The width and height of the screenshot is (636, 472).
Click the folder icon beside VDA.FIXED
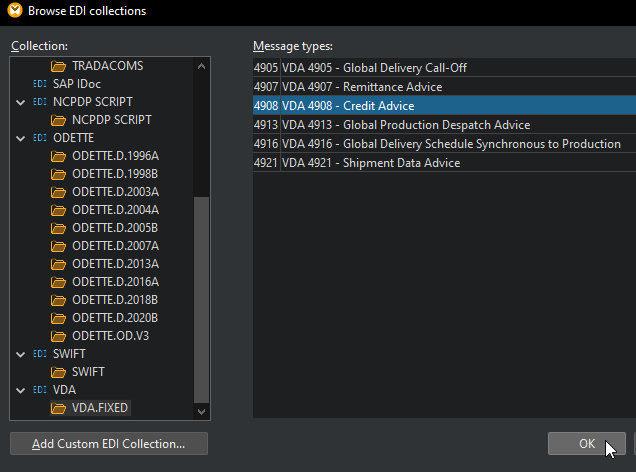coord(59,408)
